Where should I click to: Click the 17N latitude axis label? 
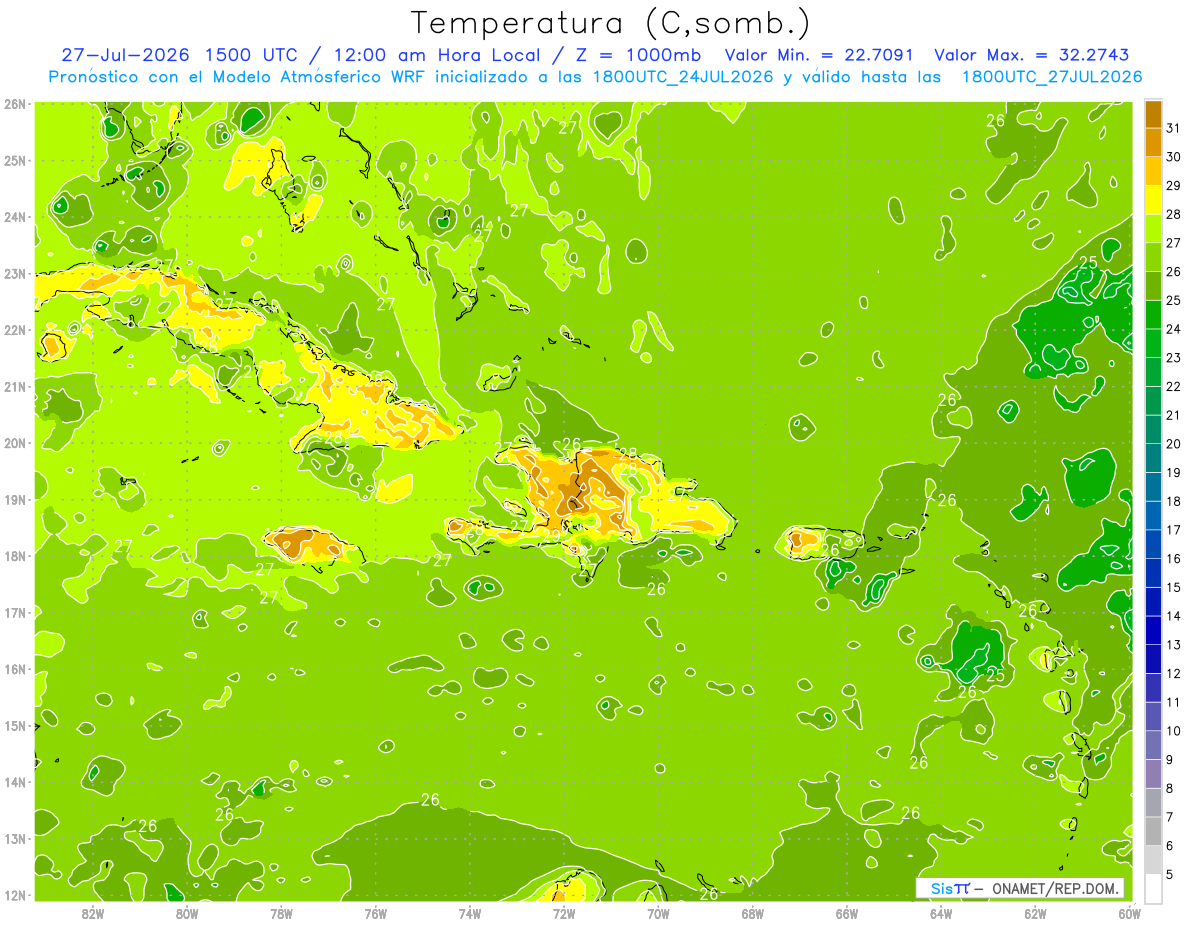tap(14, 612)
